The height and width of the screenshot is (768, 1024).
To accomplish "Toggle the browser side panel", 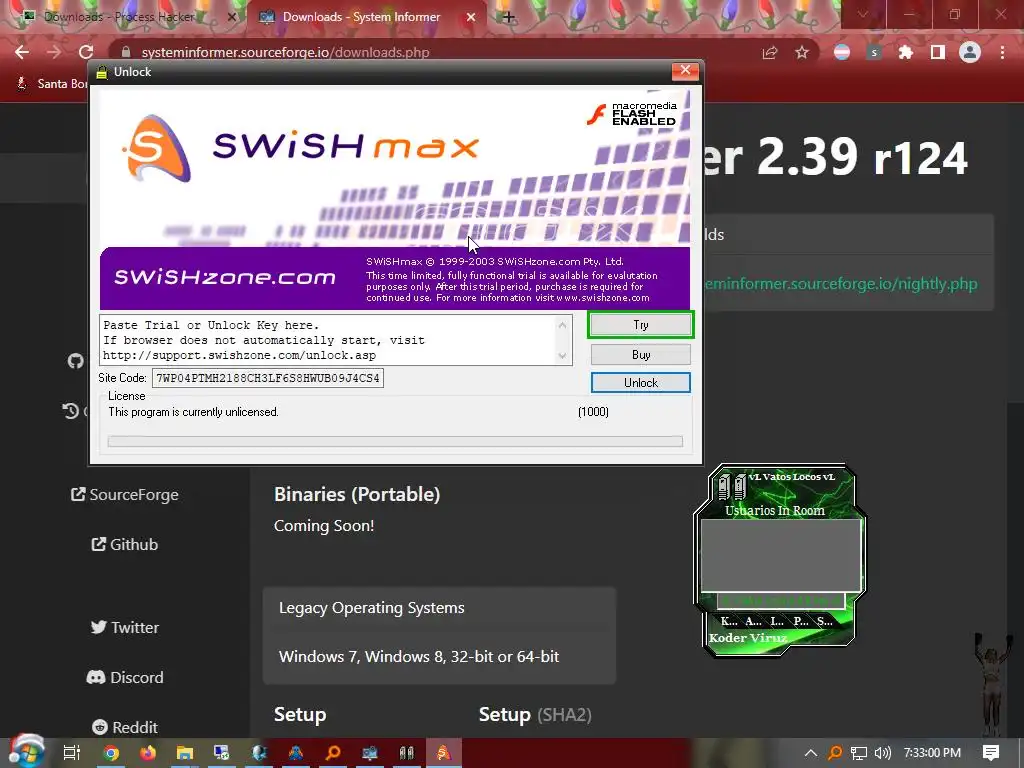I will pos(938,52).
